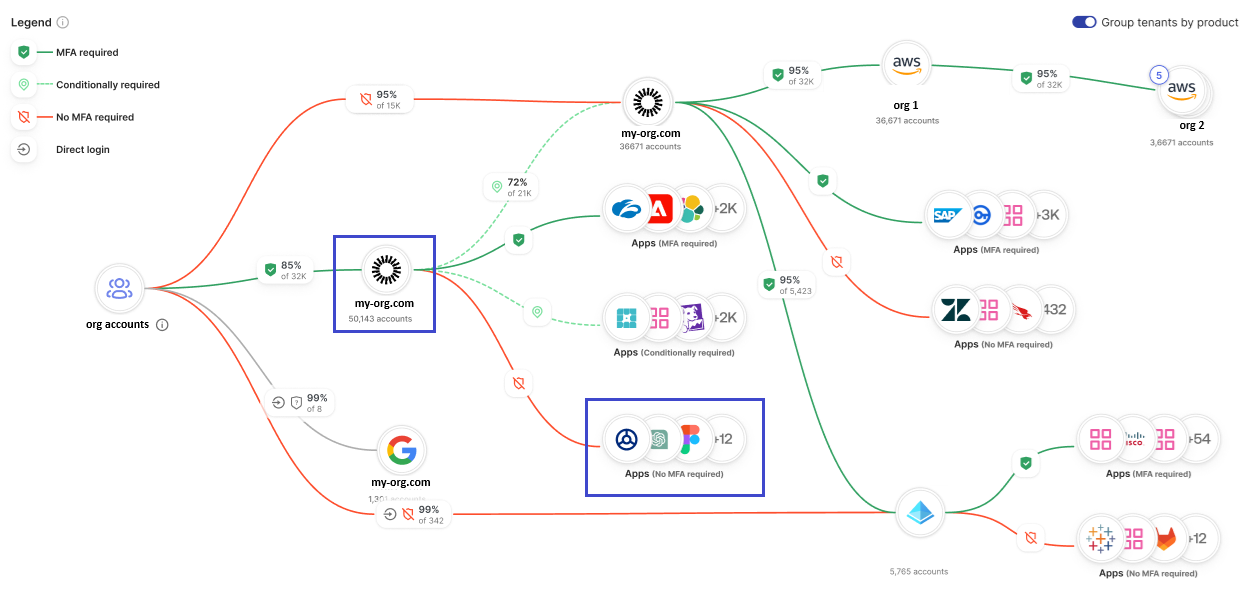This screenshot has width=1251, height=605.
Task: Open the +54 apps counter
Action: click(1198, 438)
